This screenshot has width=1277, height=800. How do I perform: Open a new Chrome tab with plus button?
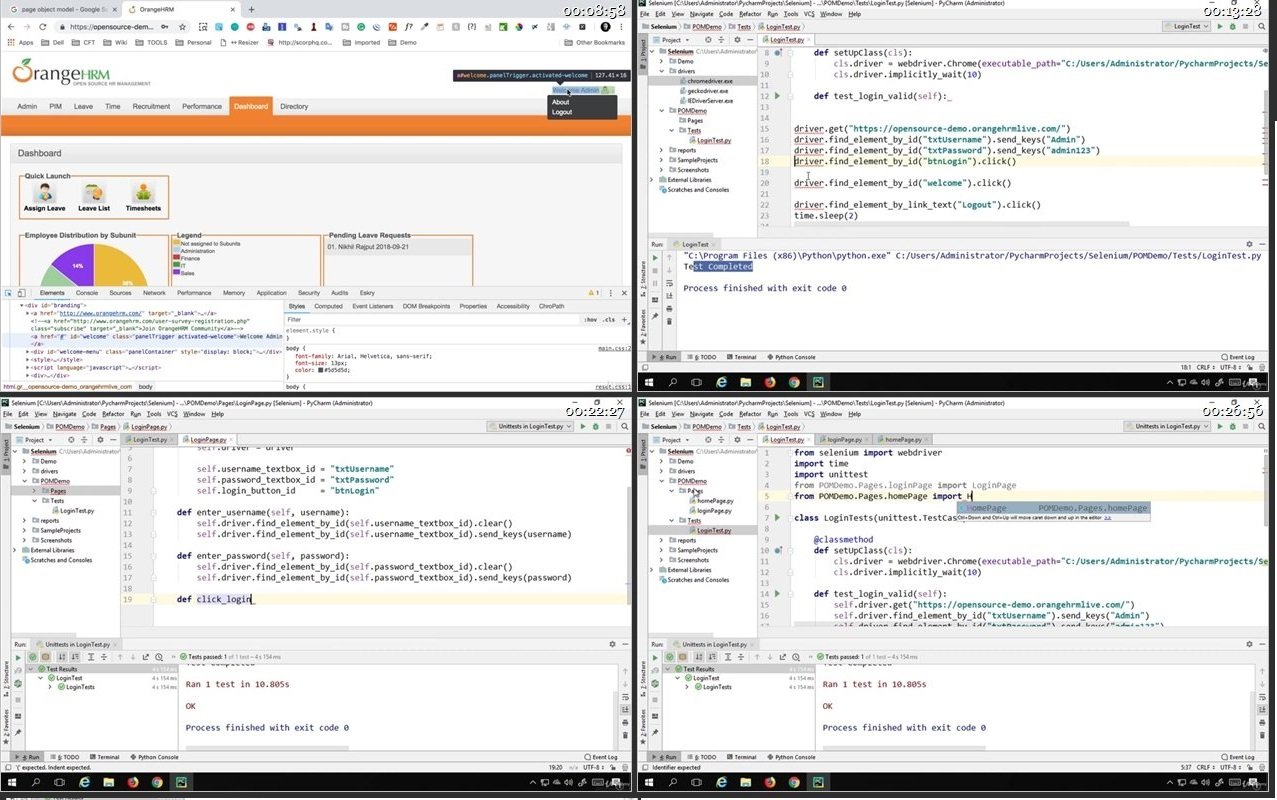click(x=250, y=9)
